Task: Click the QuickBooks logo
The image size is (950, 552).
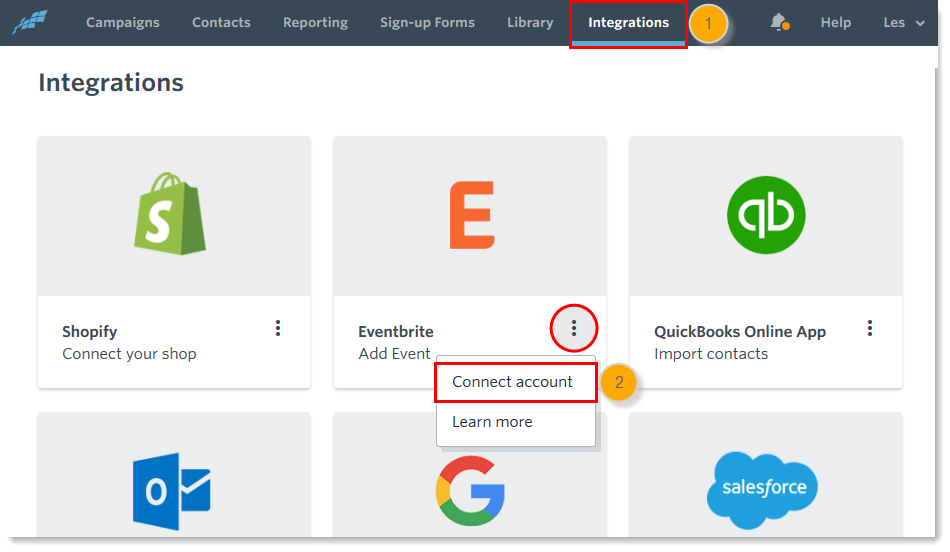Action: (x=766, y=215)
